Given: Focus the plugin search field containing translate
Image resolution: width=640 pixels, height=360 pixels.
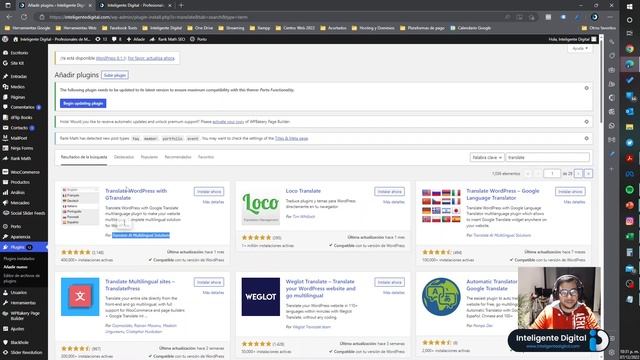Looking at the screenshot, I should [547, 157].
